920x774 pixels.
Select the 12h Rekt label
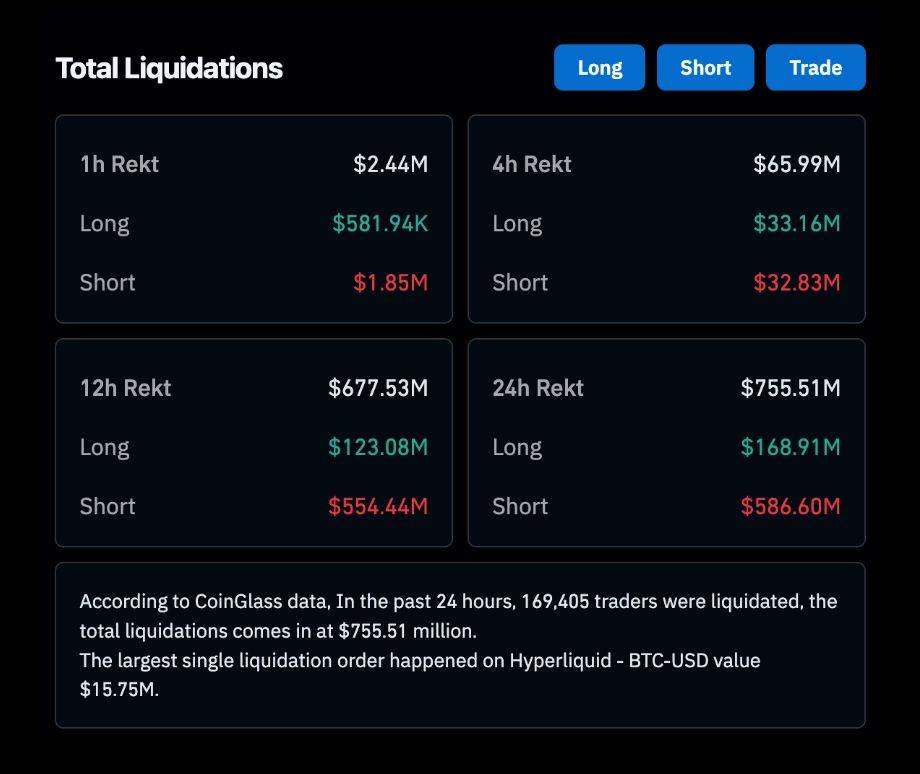(x=125, y=388)
